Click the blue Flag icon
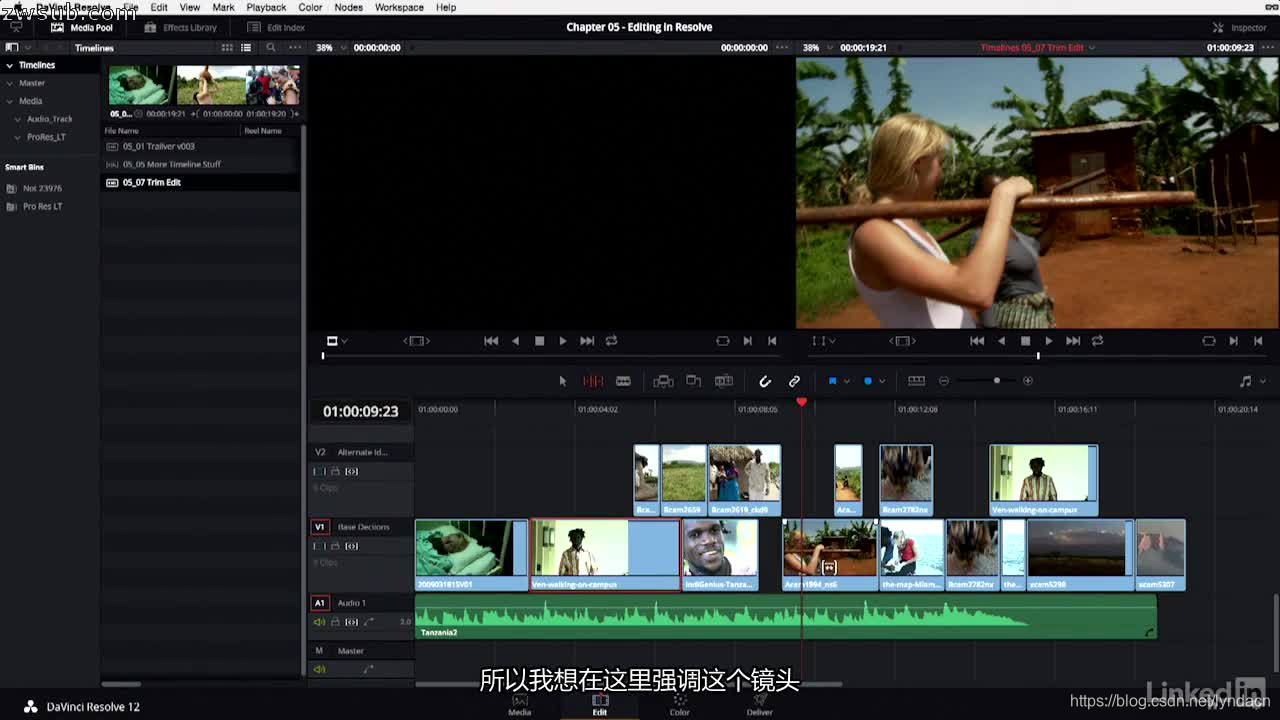This screenshot has width=1280, height=720. tap(832, 381)
